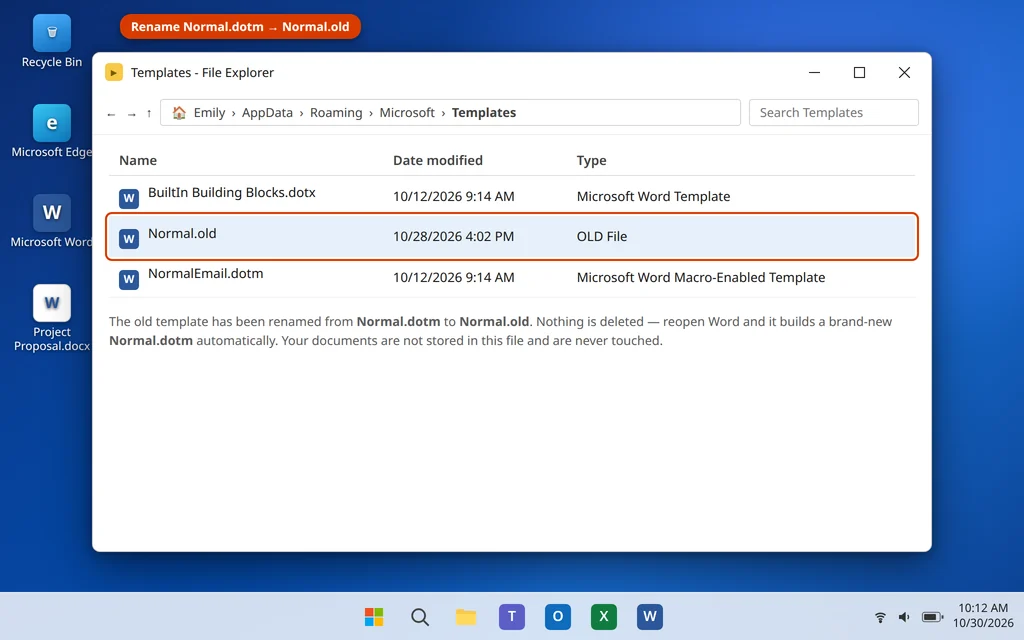This screenshot has height=640, width=1024.
Task: Click the volume speaker tray icon
Action: tap(904, 616)
